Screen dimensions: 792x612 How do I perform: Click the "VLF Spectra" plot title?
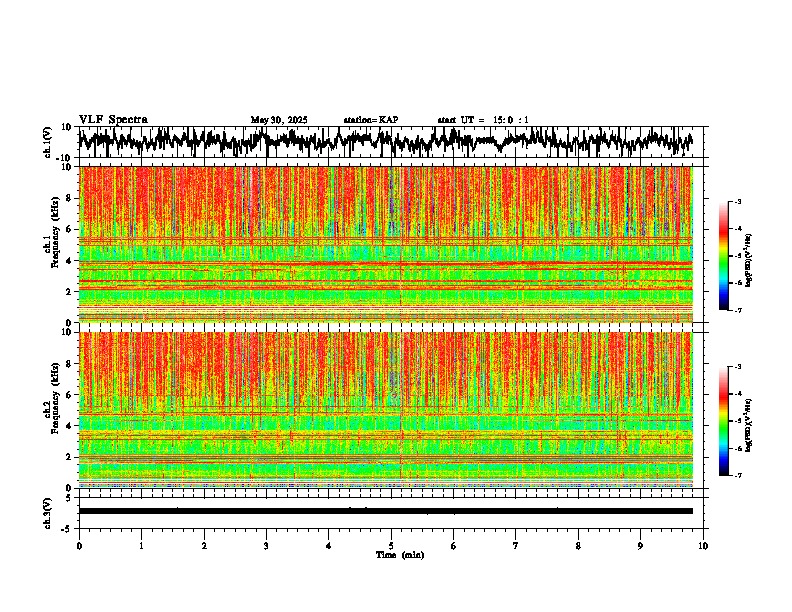113,120
